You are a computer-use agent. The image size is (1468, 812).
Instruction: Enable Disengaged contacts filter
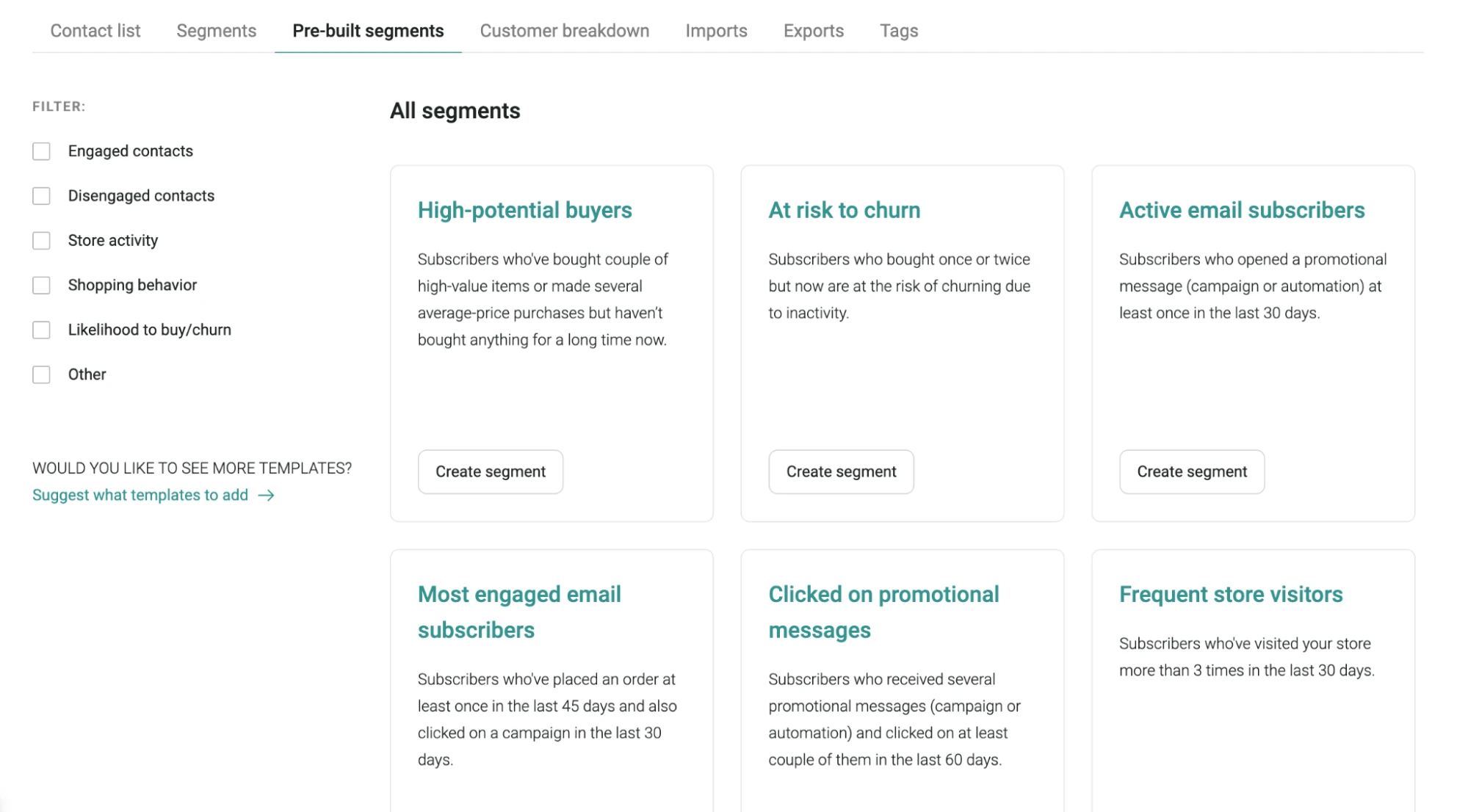pyautogui.click(x=41, y=195)
